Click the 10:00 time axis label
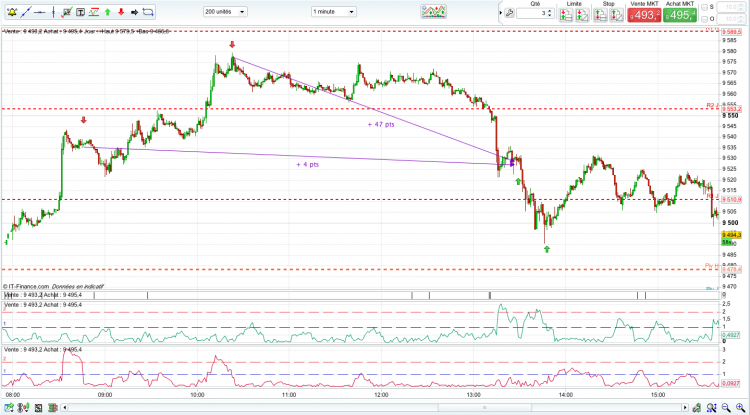 pyautogui.click(x=197, y=395)
